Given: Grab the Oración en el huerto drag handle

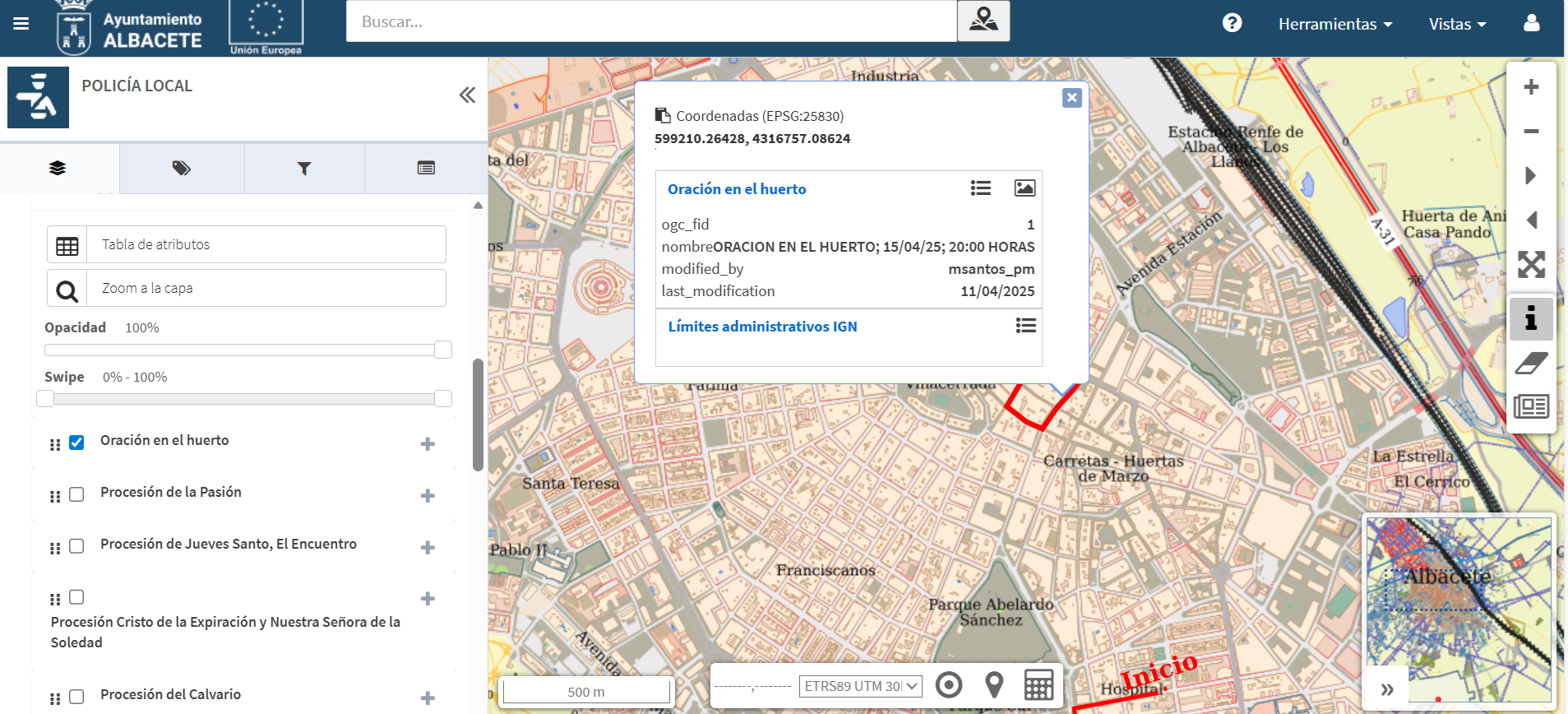Looking at the screenshot, I should [55, 445].
